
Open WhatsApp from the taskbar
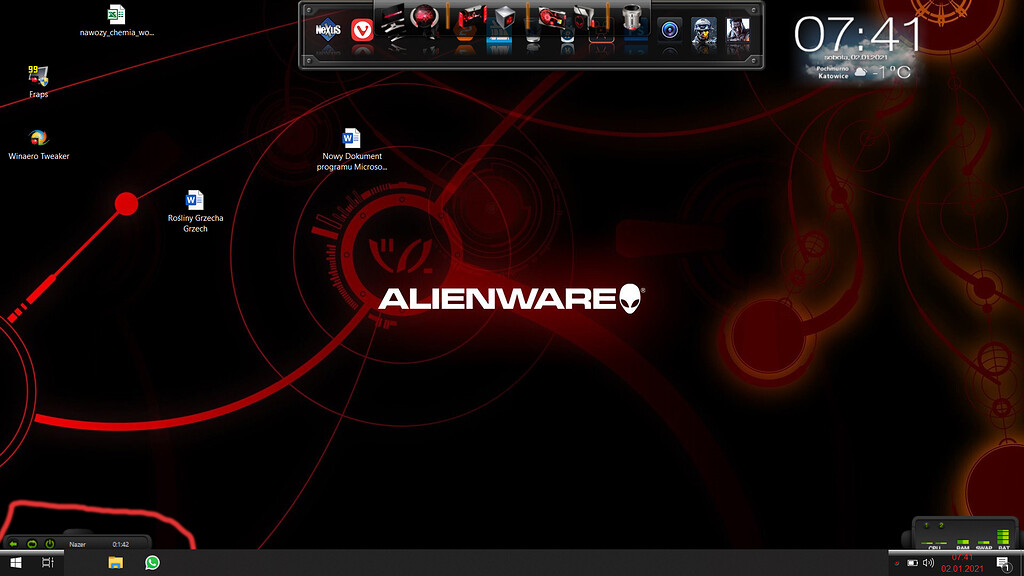[x=150, y=563]
